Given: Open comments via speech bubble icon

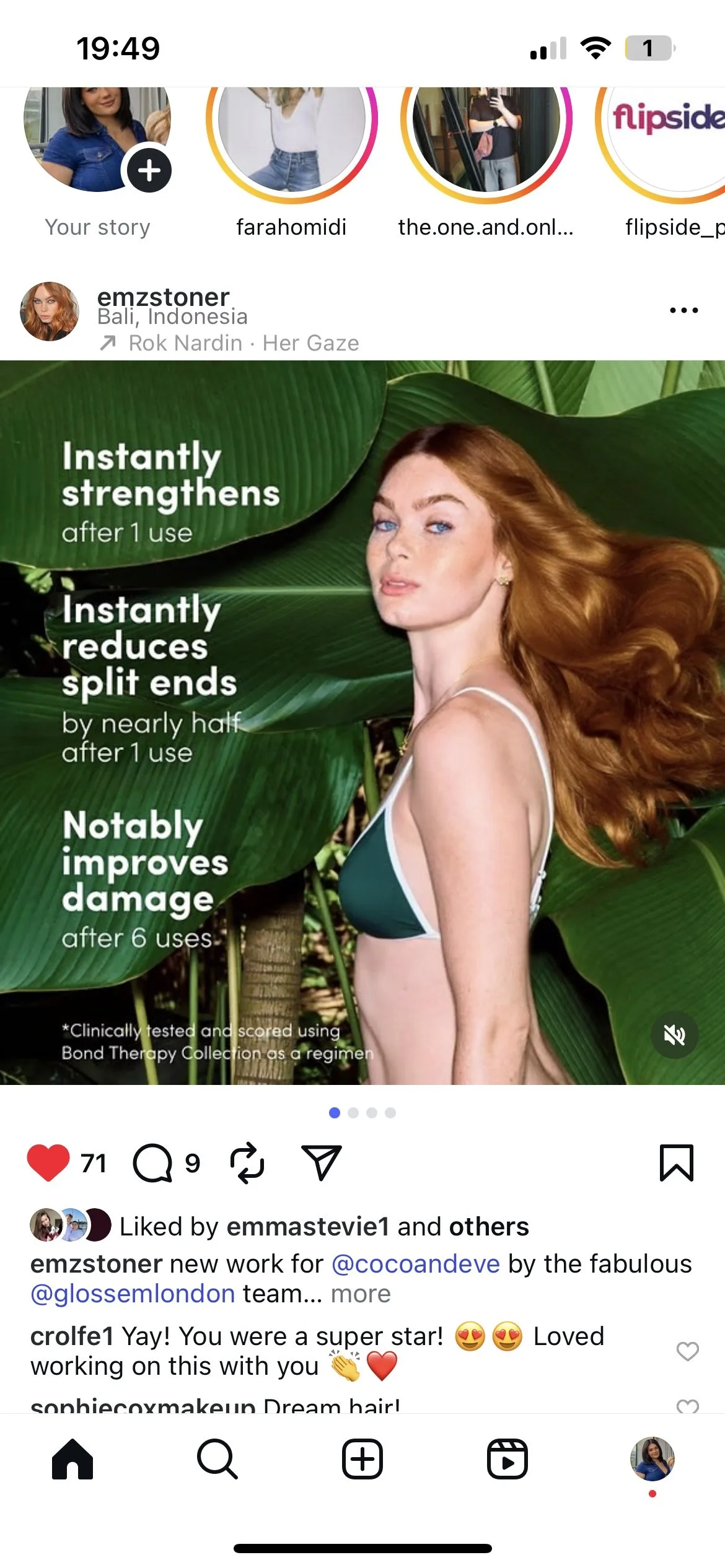Looking at the screenshot, I should pos(152,1163).
